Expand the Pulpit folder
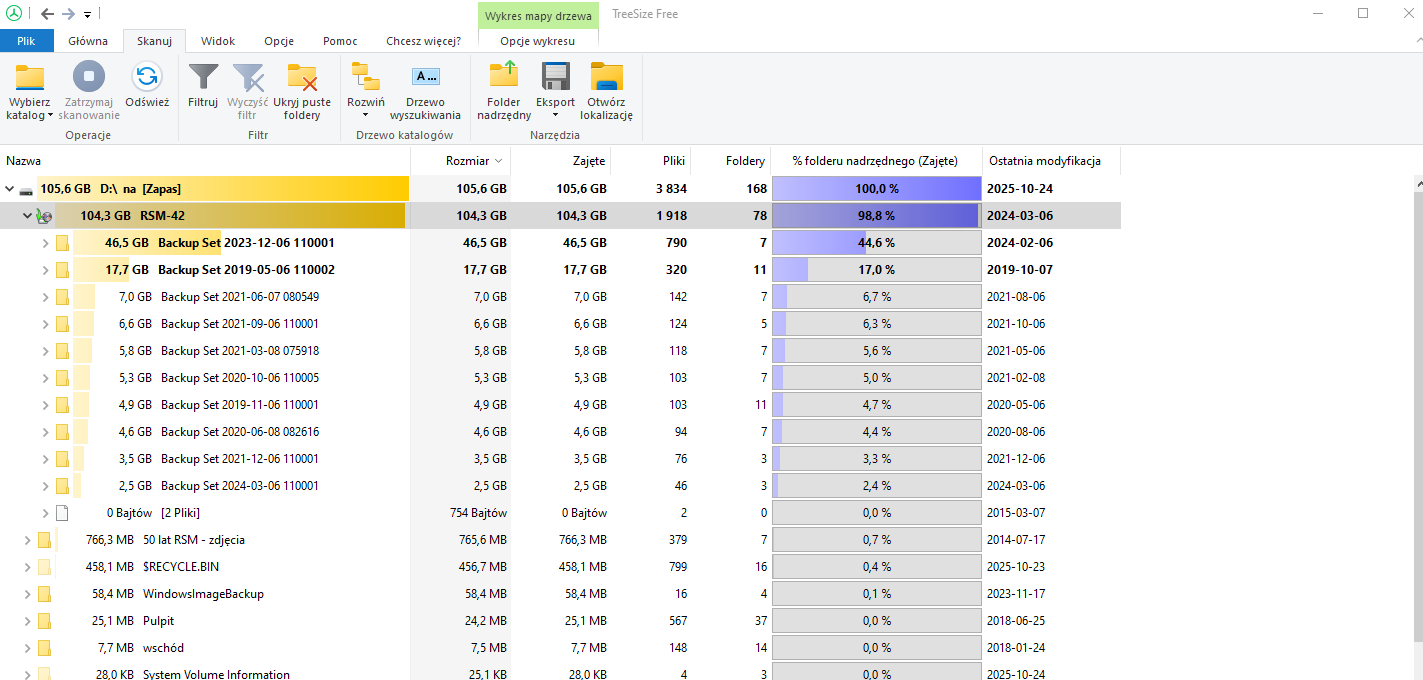1423x680 pixels. [x=28, y=620]
